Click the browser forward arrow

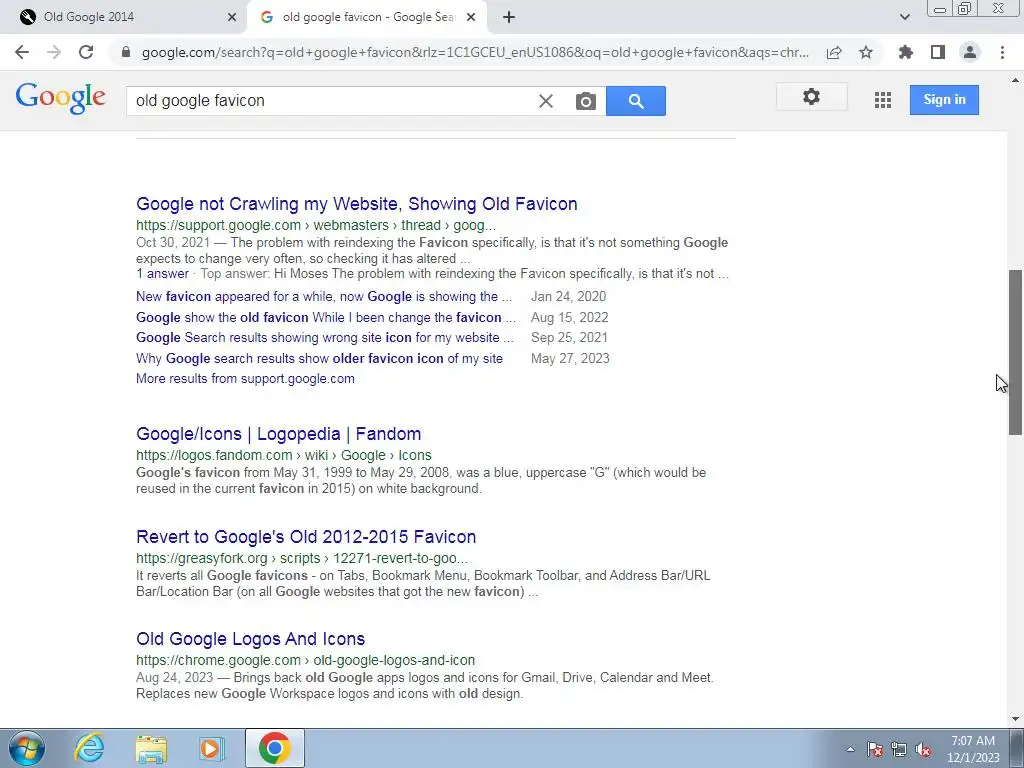[54, 52]
